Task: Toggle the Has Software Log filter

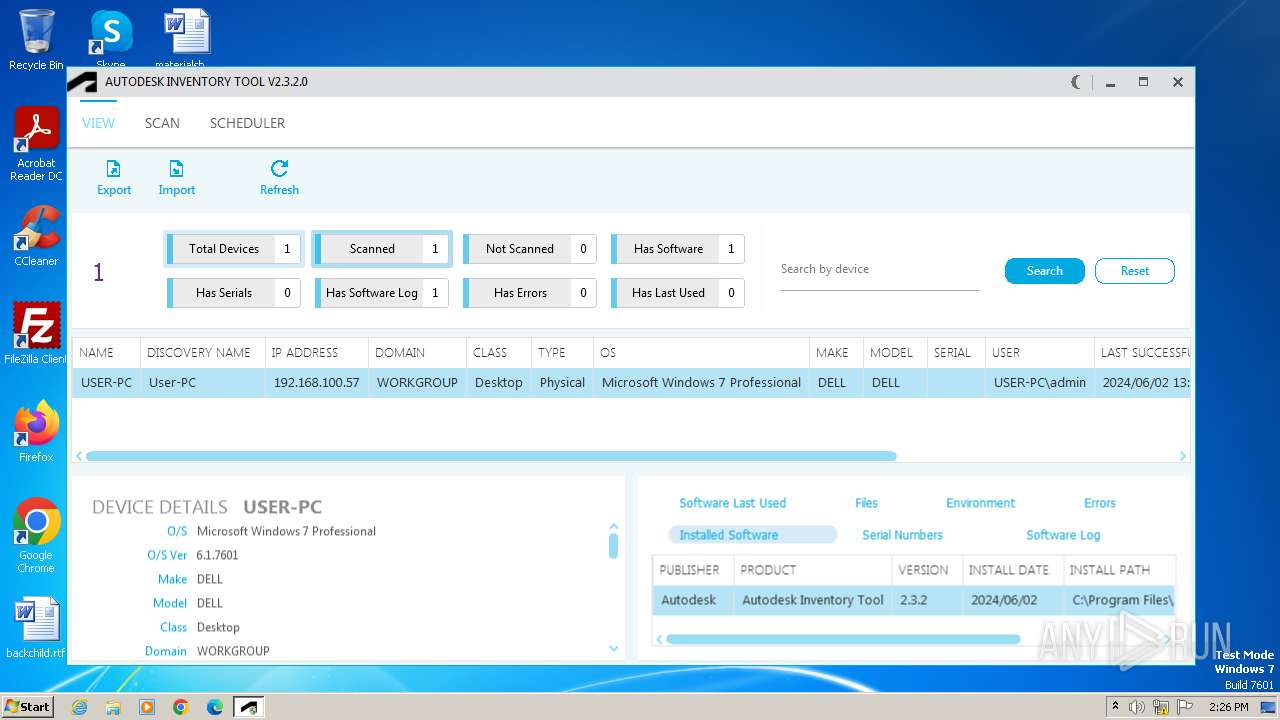Action: (x=382, y=293)
